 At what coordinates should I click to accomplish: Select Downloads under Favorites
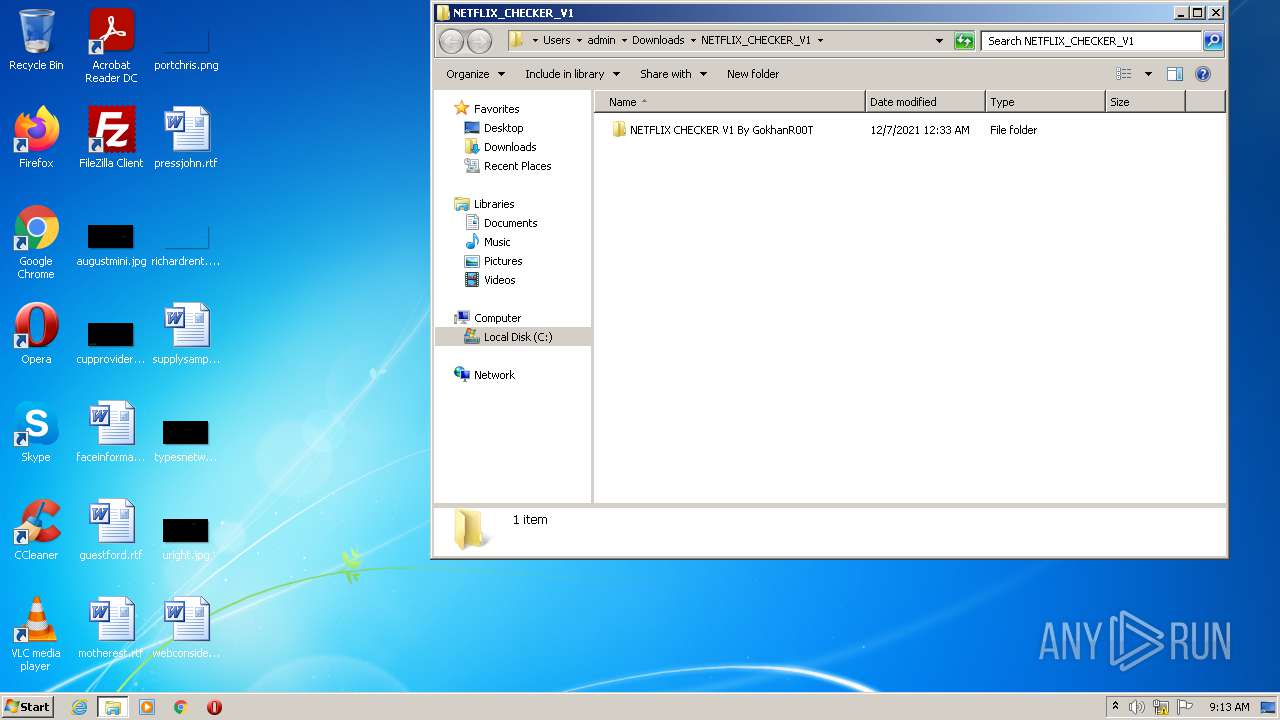pyautogui.click(x=510, y=147)
